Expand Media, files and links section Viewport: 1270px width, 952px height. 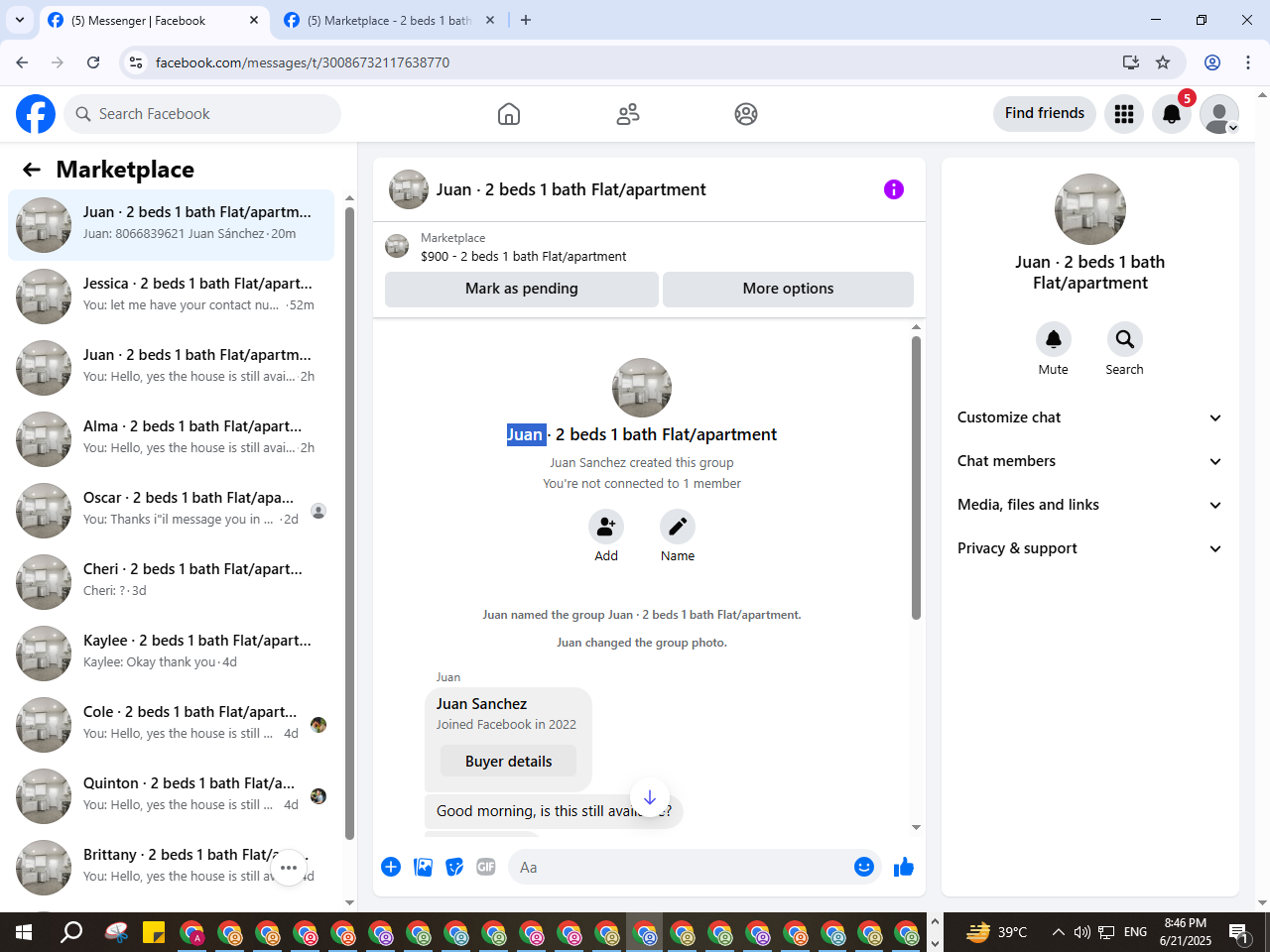click(1089, 505)
